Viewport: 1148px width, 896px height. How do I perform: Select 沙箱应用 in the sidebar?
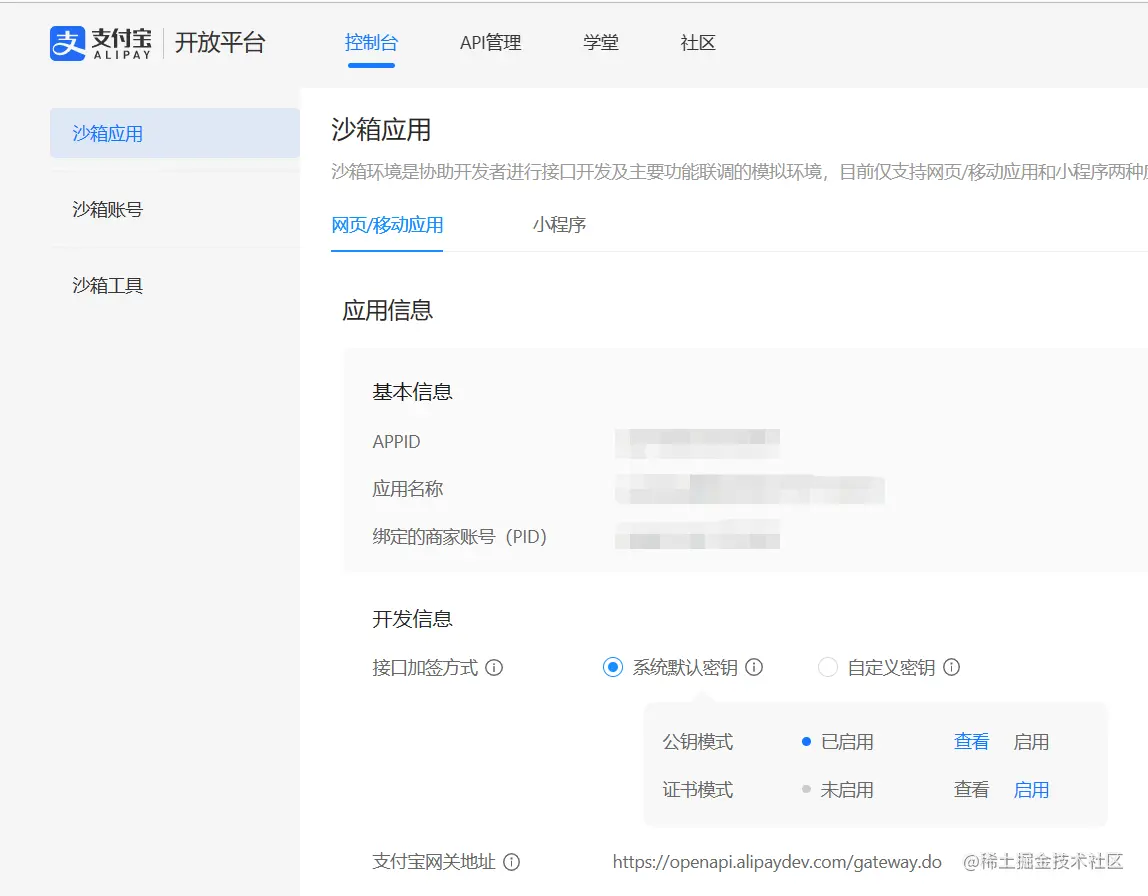175,133
